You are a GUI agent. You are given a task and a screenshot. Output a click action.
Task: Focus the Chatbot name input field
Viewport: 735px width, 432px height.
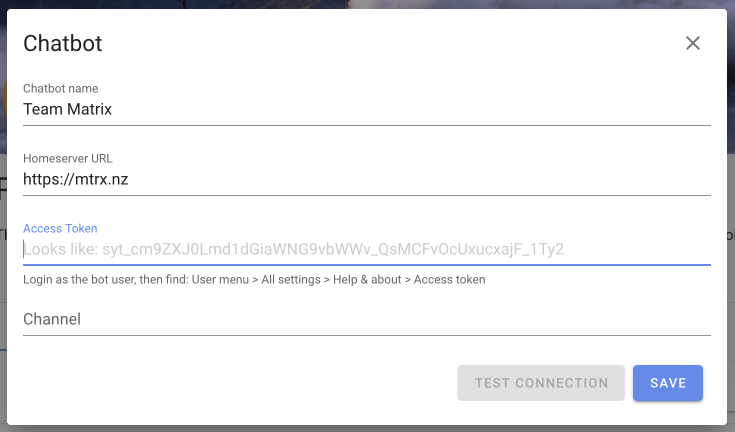tap(367, 109)
